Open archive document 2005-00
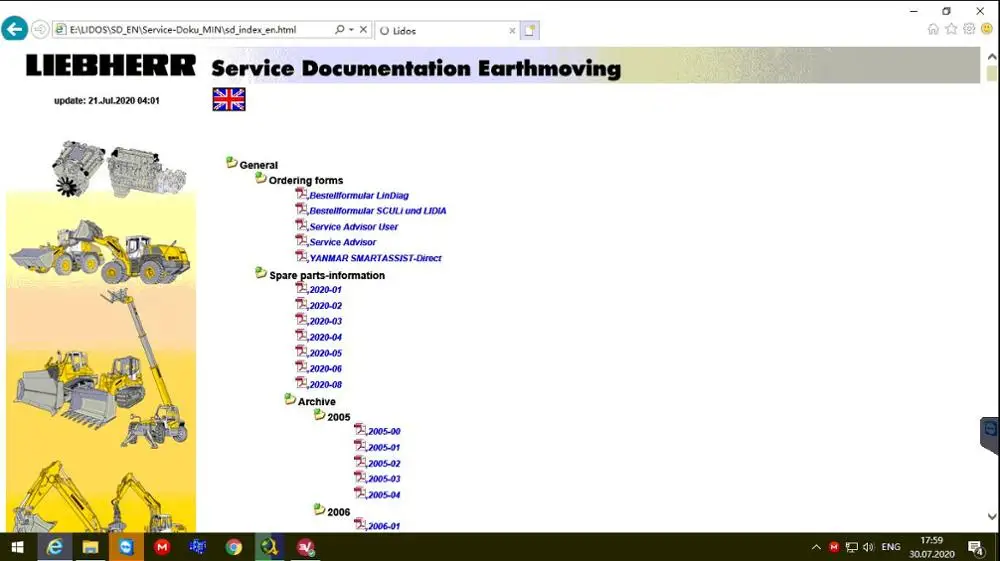Screen dimensions: 1000x561 coord(384,432)
